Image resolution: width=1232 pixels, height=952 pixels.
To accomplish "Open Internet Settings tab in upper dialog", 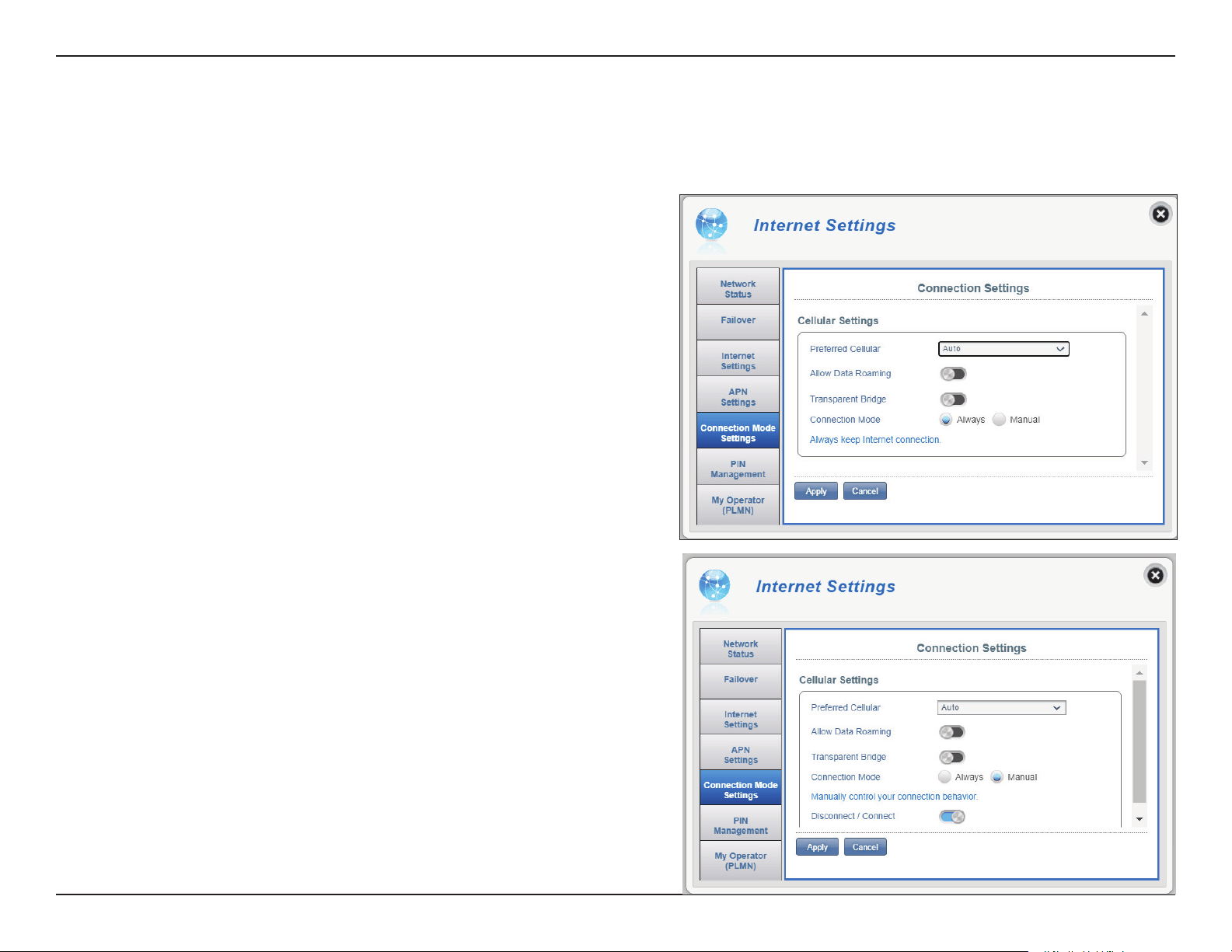I will pos(738,358).
